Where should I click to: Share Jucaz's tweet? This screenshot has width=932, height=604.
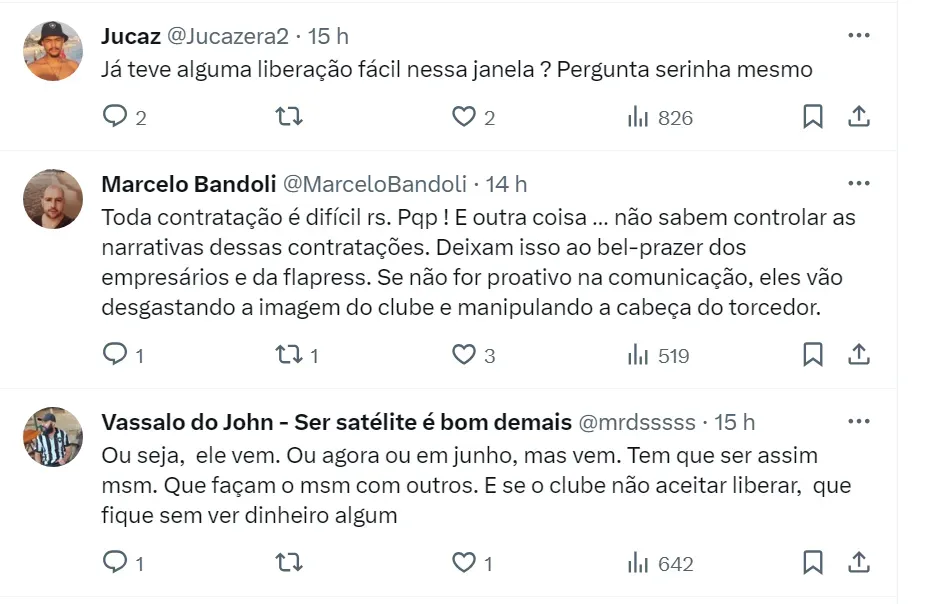coord(858,118)
